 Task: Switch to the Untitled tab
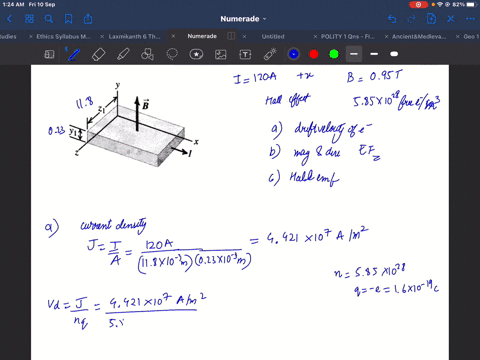[273, 36]
